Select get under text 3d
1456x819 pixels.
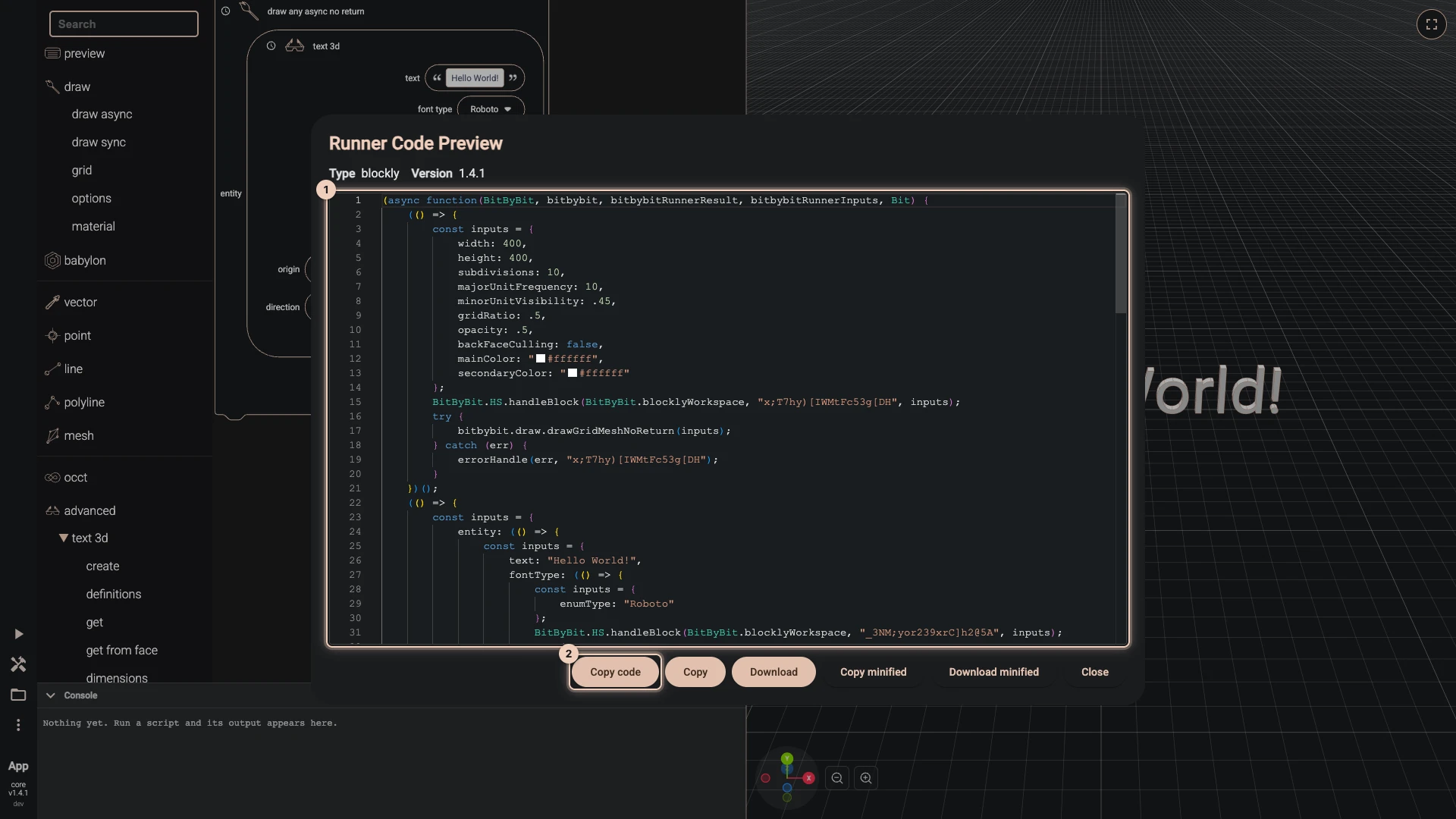94,623
